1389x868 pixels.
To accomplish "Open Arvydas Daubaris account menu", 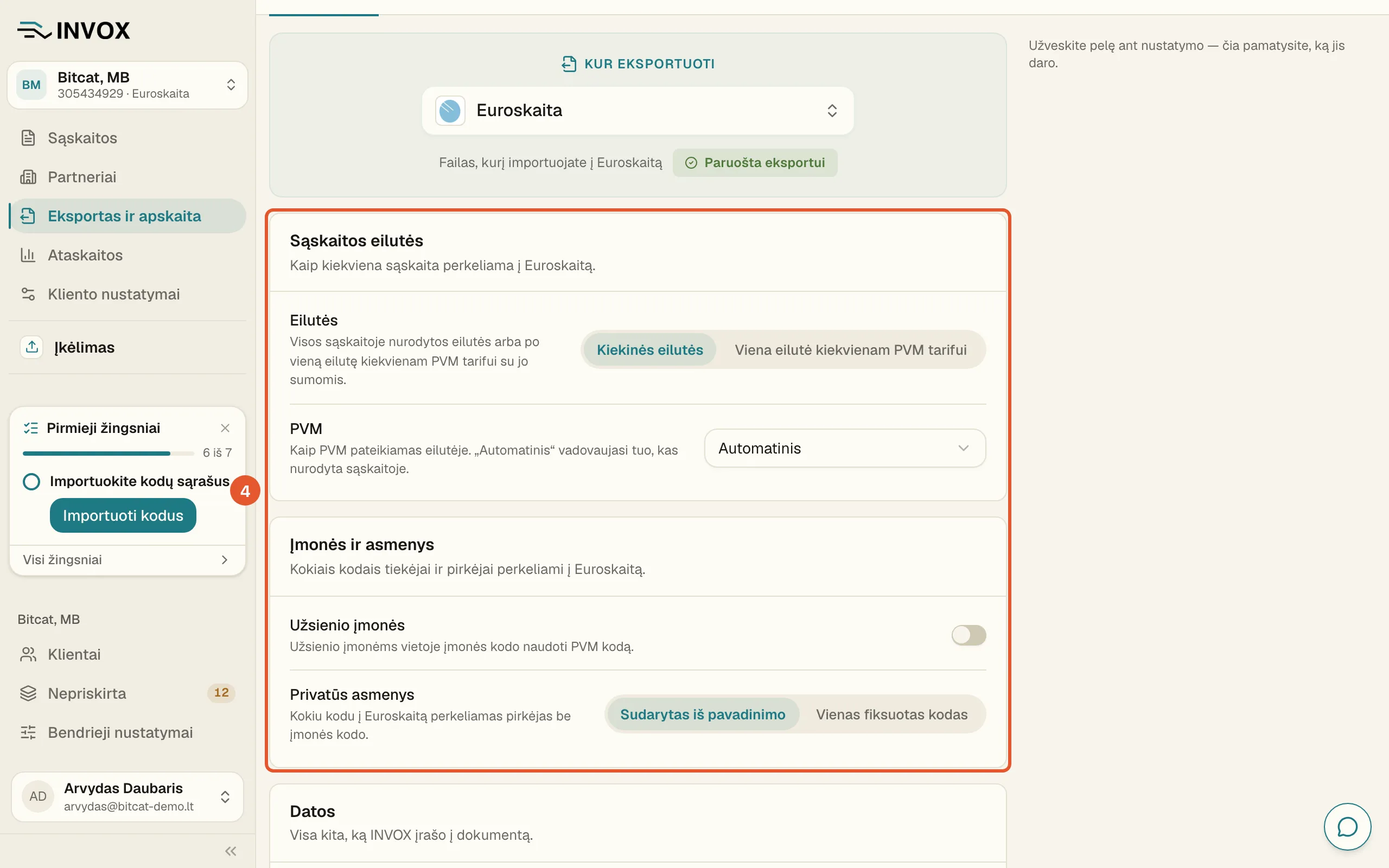I will tap(128, 796).
